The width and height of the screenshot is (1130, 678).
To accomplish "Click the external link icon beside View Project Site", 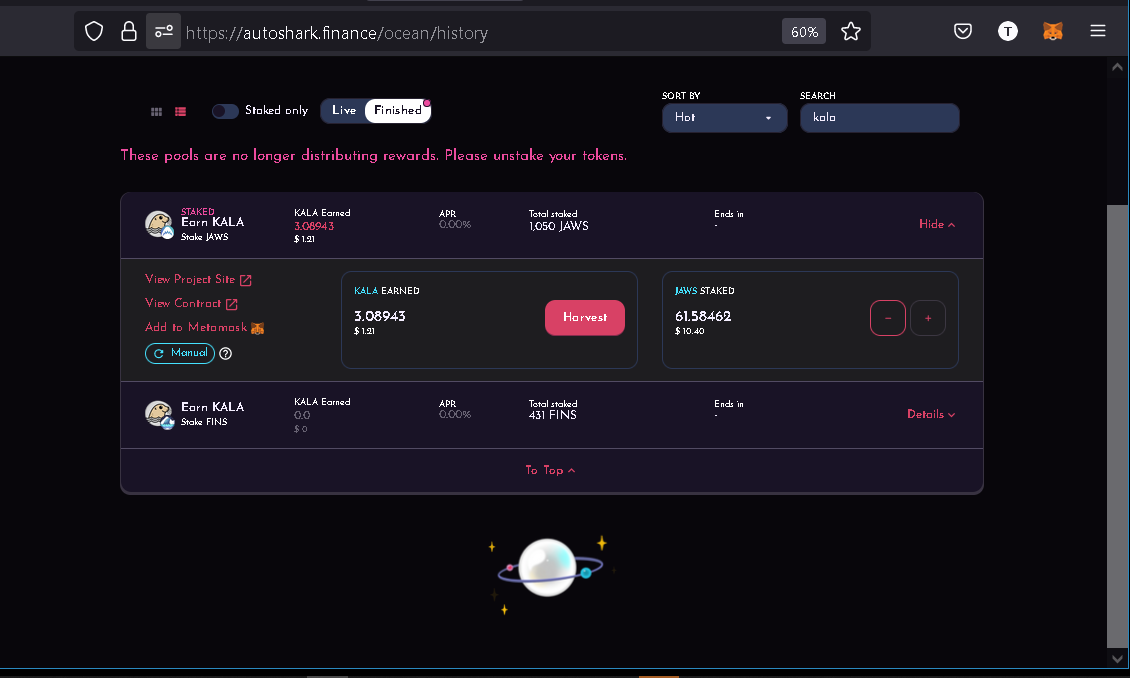I will coord(246,280).
